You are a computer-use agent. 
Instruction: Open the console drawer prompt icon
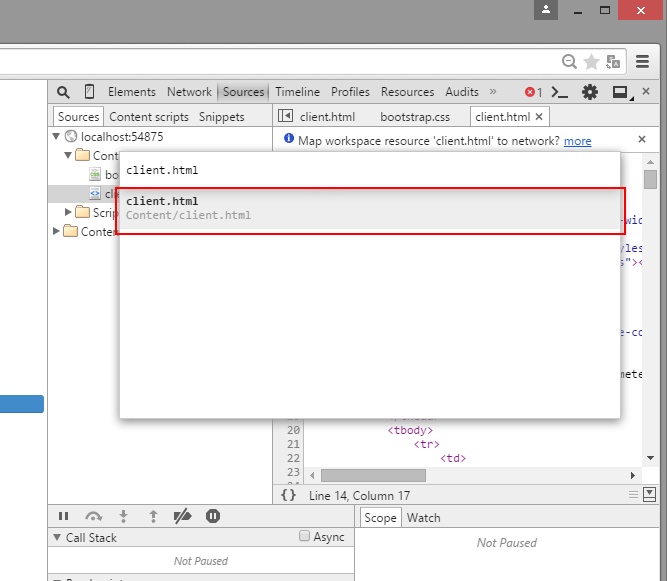[559, 92]
